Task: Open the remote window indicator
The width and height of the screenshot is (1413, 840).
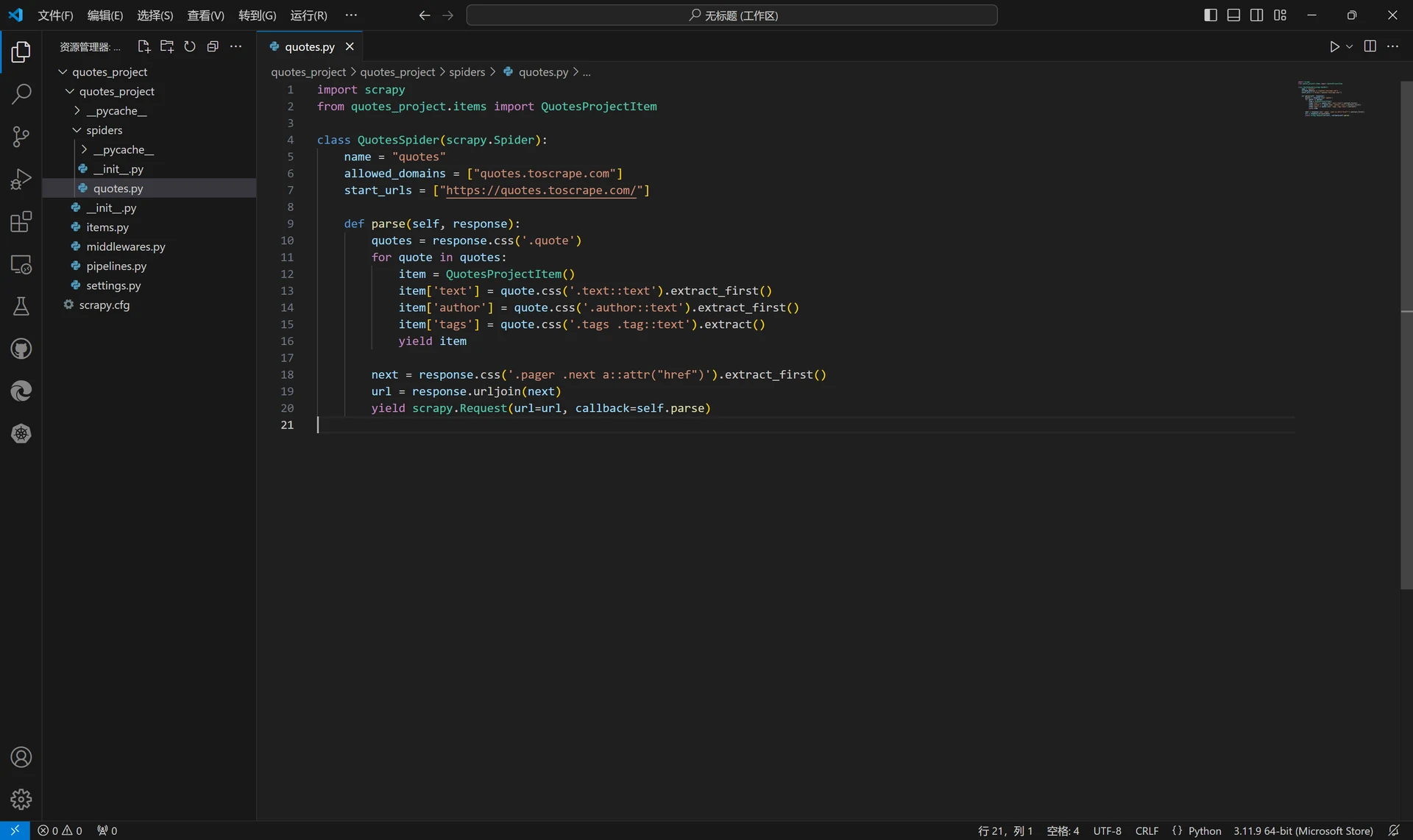Action: pos(15,830)
